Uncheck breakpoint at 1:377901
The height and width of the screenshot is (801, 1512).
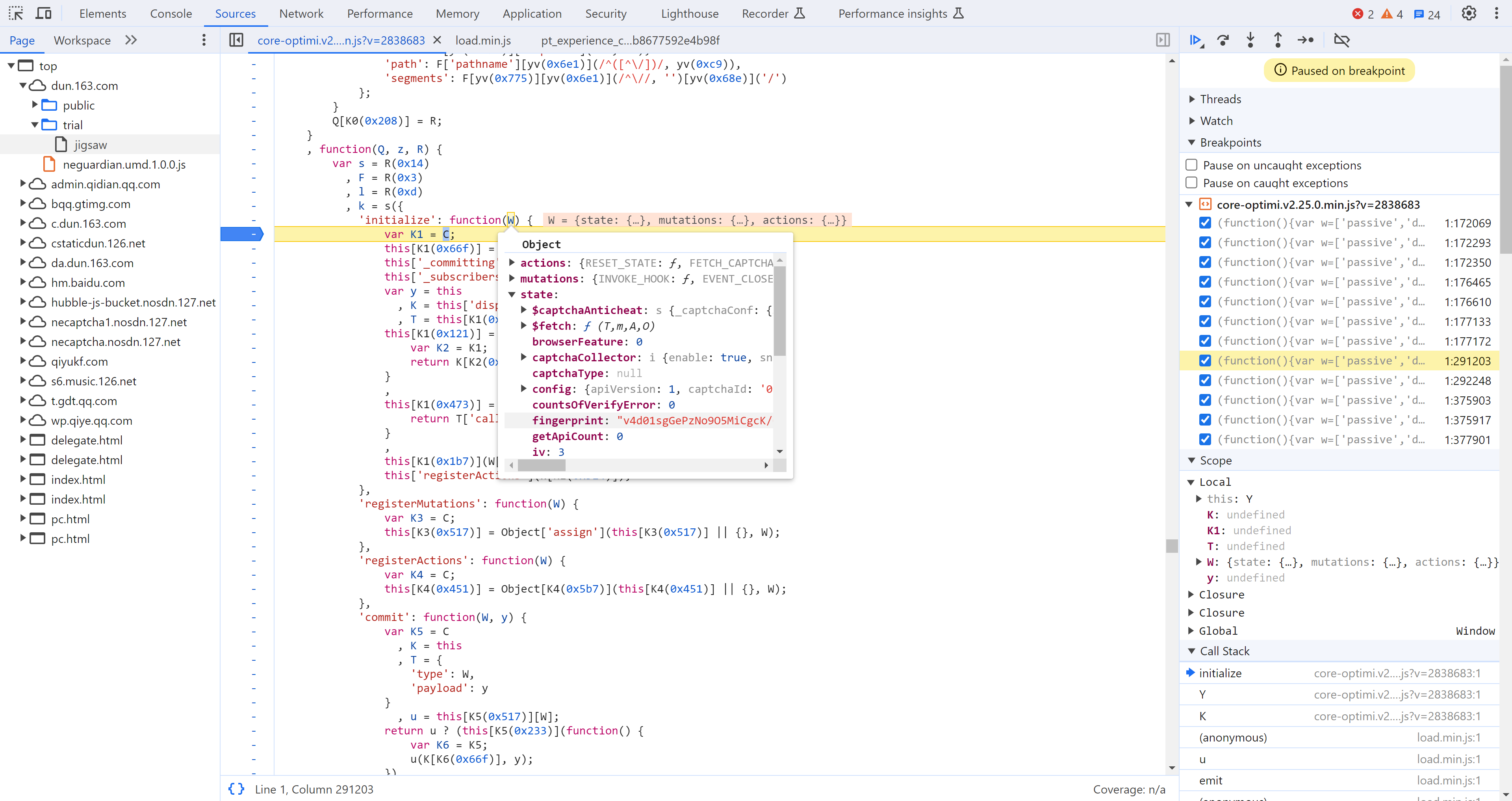pos(1205,439)
